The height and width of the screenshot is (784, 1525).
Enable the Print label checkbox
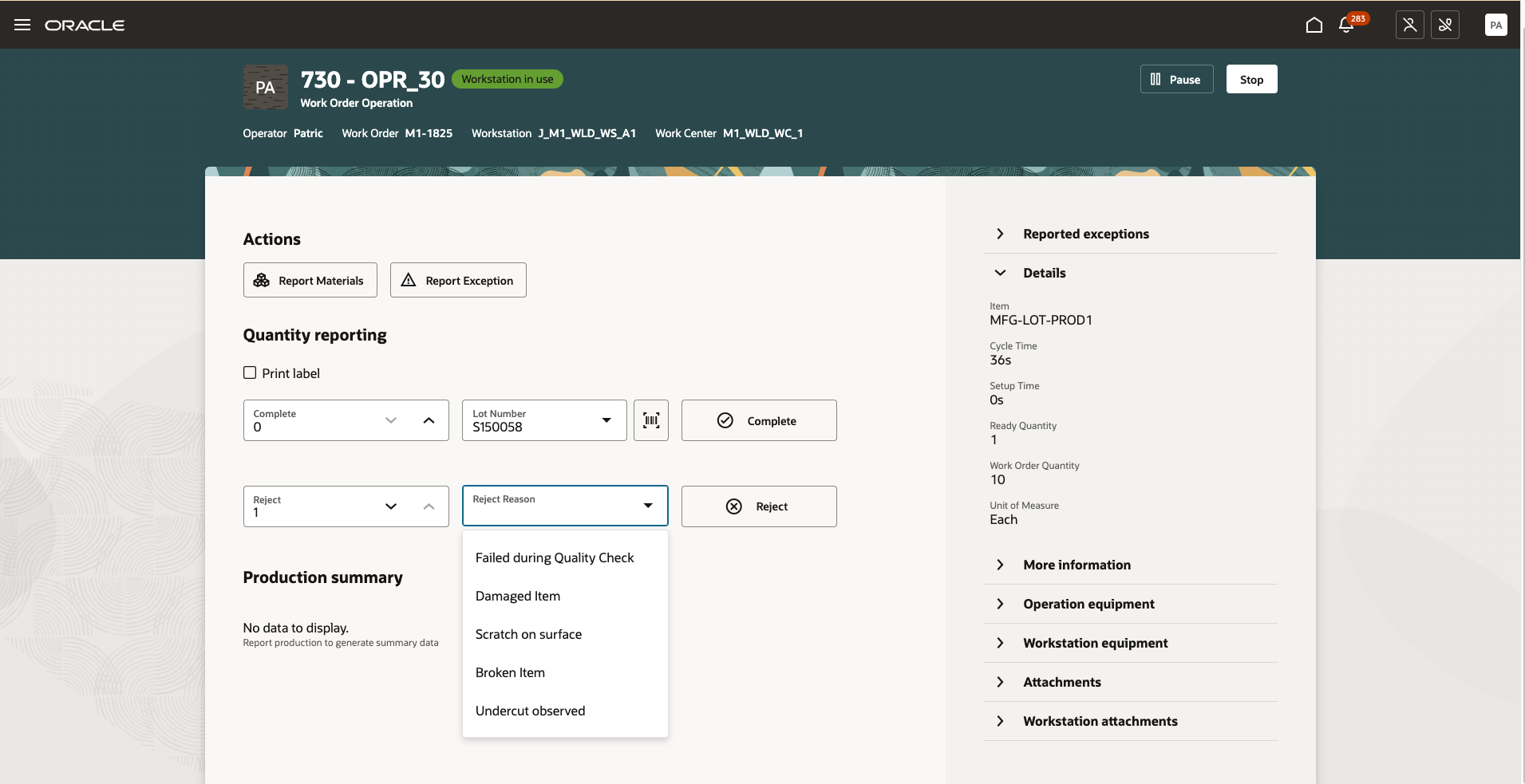point(250,372)
